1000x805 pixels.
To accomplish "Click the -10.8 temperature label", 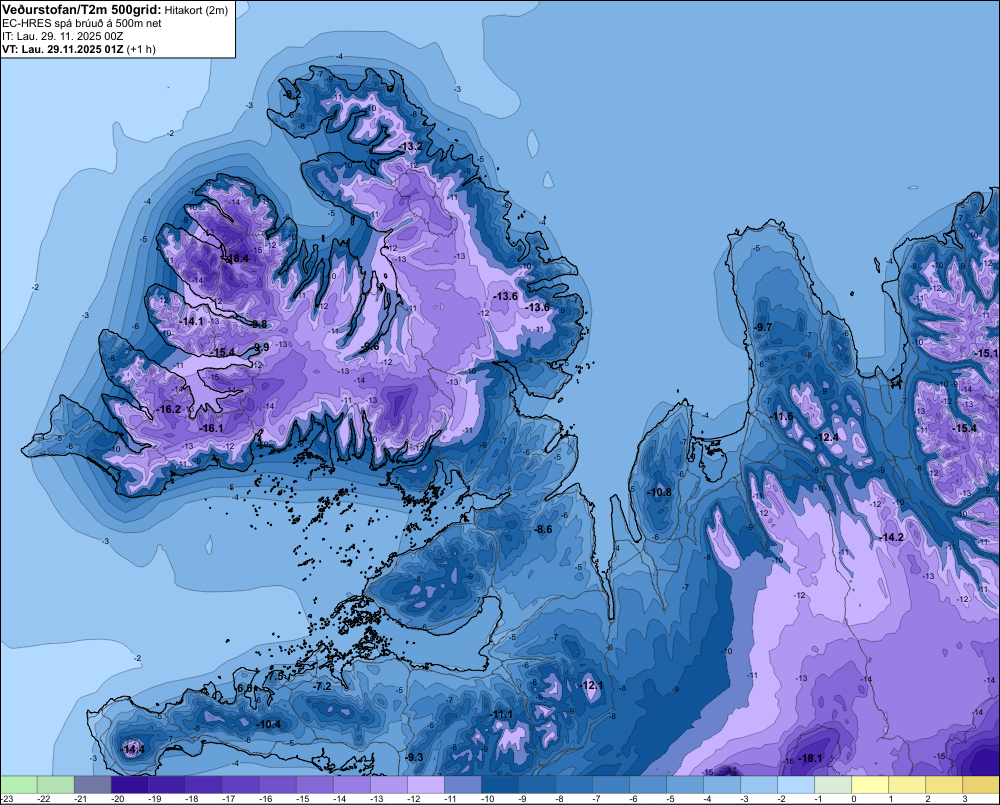I will [659, 492].
